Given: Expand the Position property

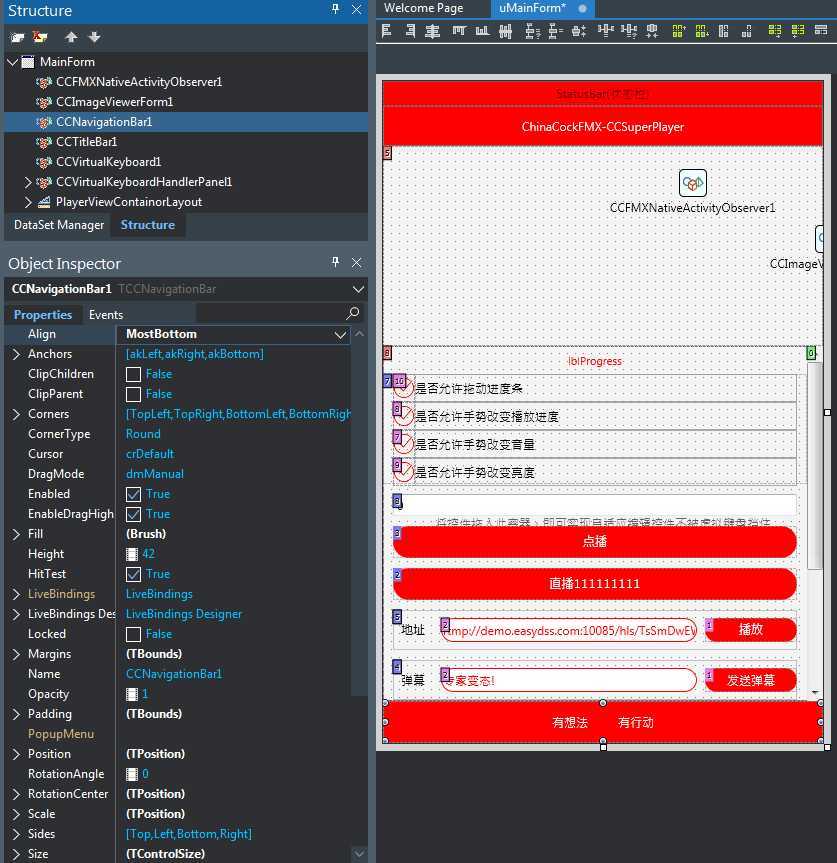Looking at the screenshot, I should point(16,753).
